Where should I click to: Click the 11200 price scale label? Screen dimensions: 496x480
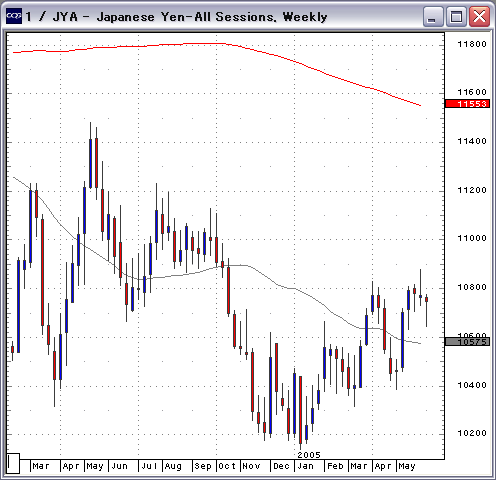(x=472, y=190)
